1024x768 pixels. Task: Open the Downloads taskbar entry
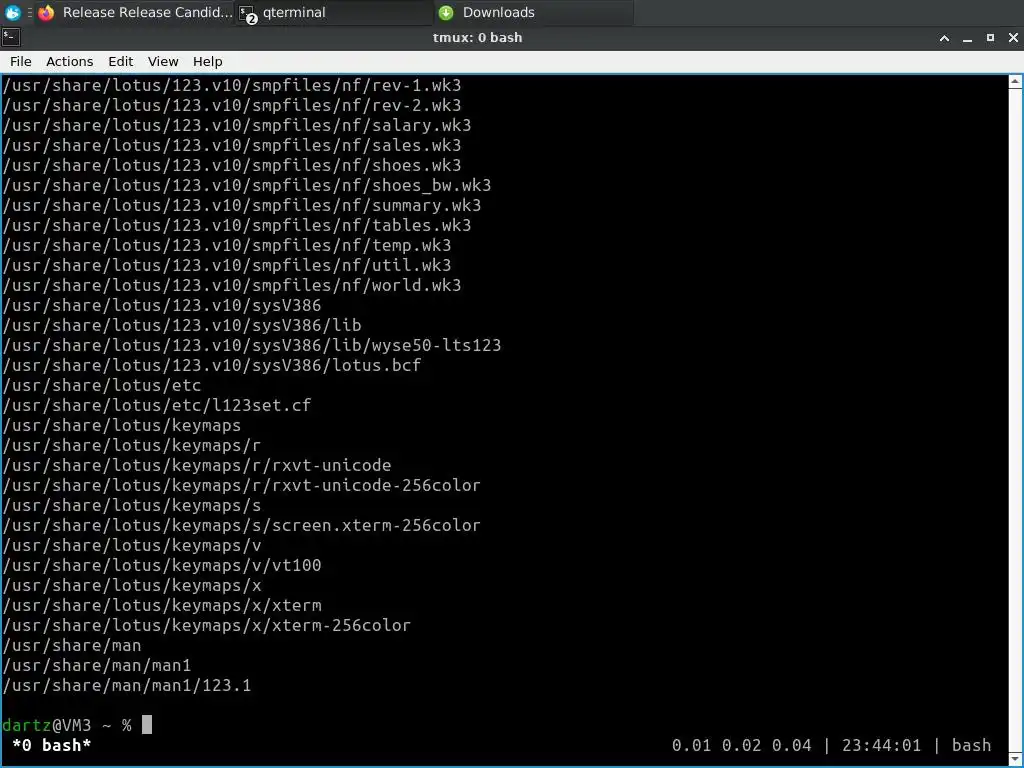pos(534,12)
